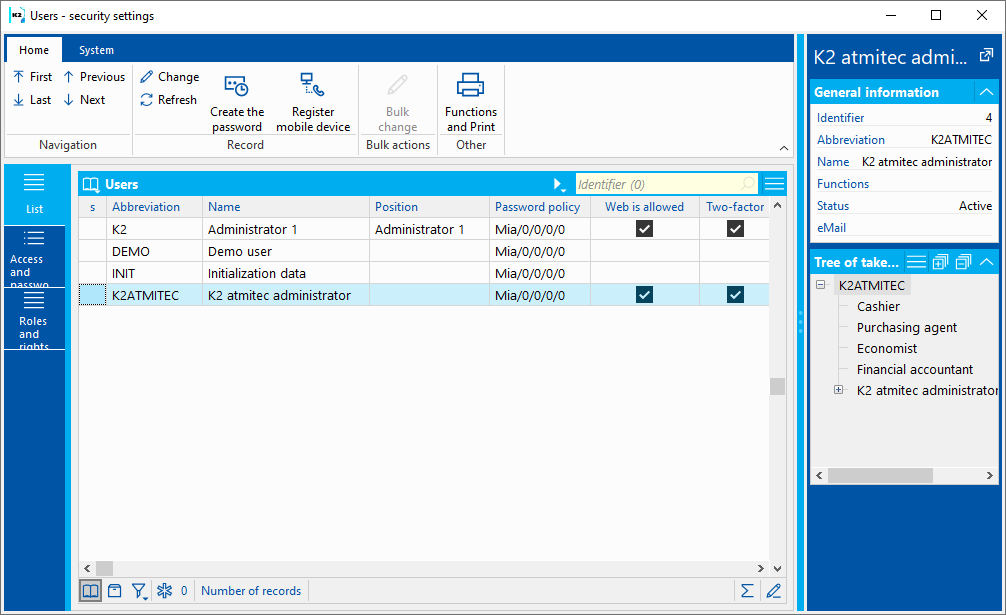
Task: Toggle Web is allowed for K2 user
Action: [644, 229]
